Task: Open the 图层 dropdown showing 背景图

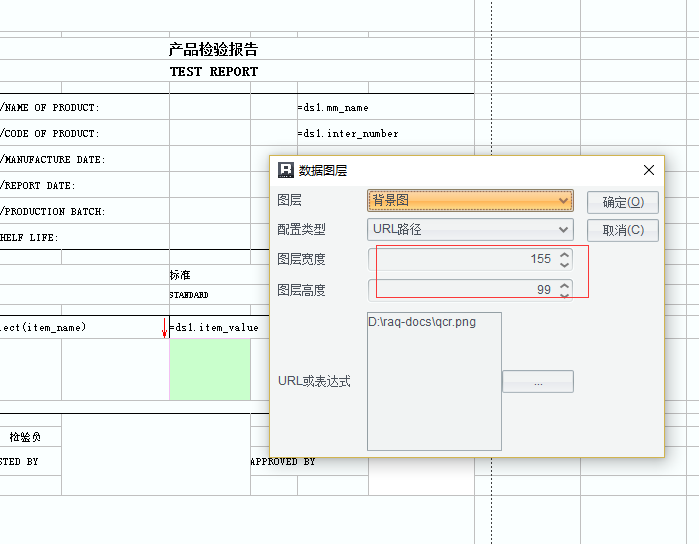Action: tap(470, 201)
